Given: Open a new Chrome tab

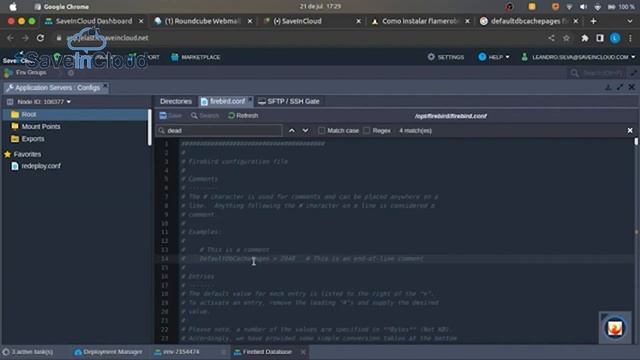Looking at the screenshot, I should point(593,21).
